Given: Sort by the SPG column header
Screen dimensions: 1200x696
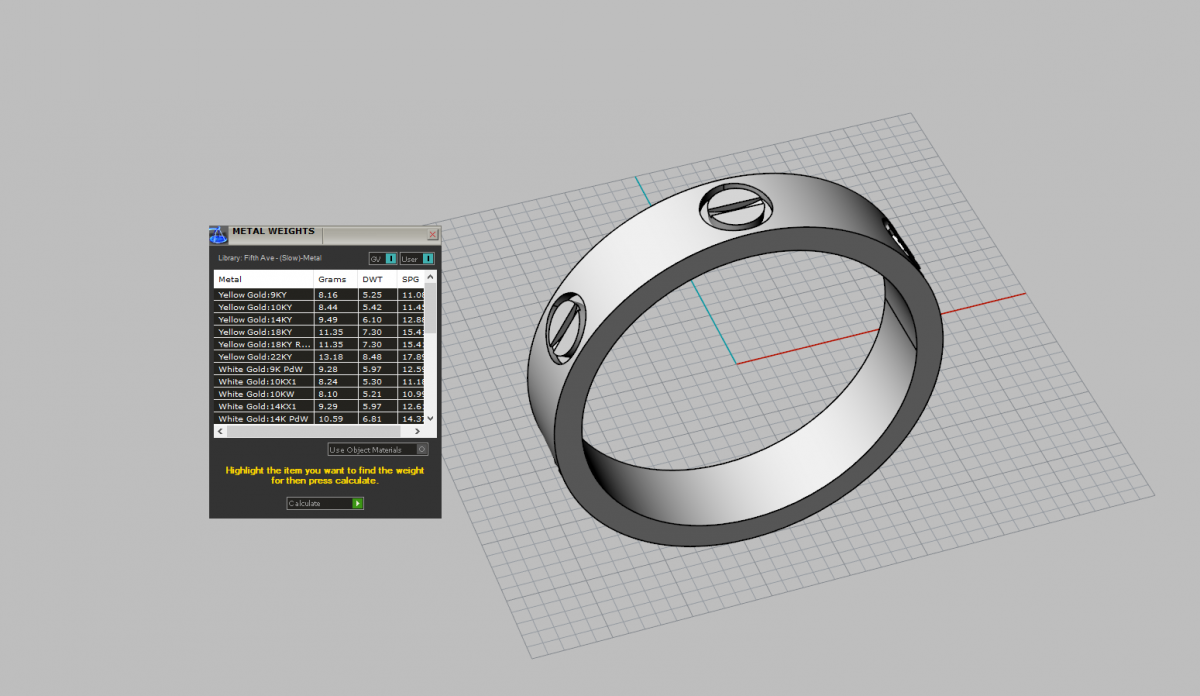Looking at the screenshot, I should pyautogui.click(x=412, y=279).
